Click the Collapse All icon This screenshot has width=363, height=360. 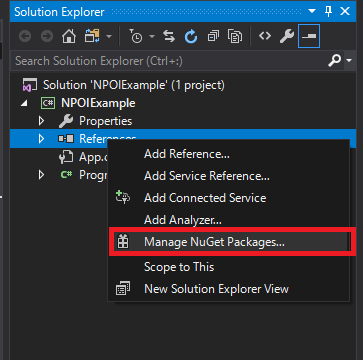tap(212, 36)
